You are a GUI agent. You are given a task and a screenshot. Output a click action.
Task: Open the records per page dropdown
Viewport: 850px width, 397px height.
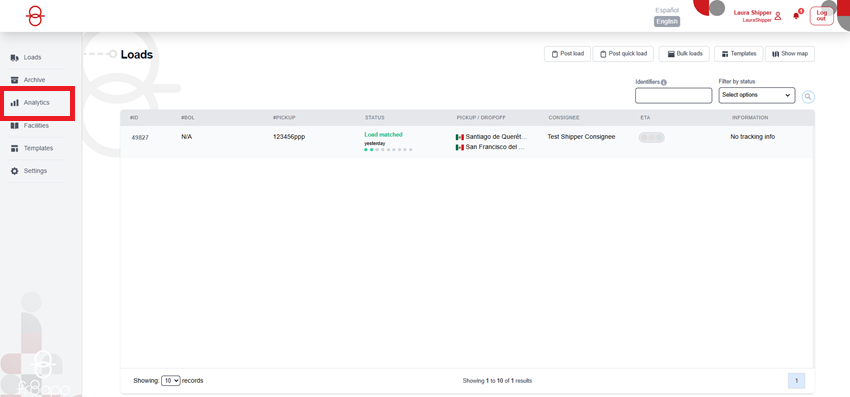pos(171,381)
